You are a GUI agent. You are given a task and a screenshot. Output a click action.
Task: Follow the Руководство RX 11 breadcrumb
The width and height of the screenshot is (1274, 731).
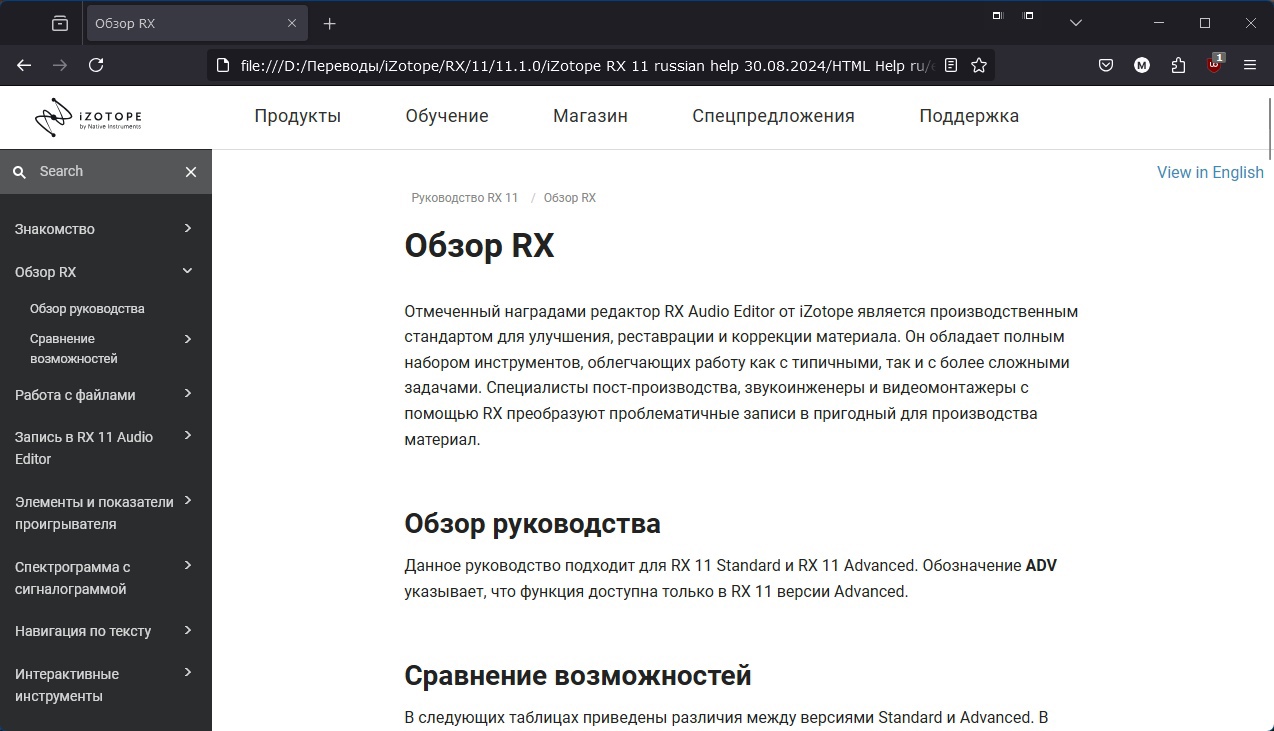465,198
